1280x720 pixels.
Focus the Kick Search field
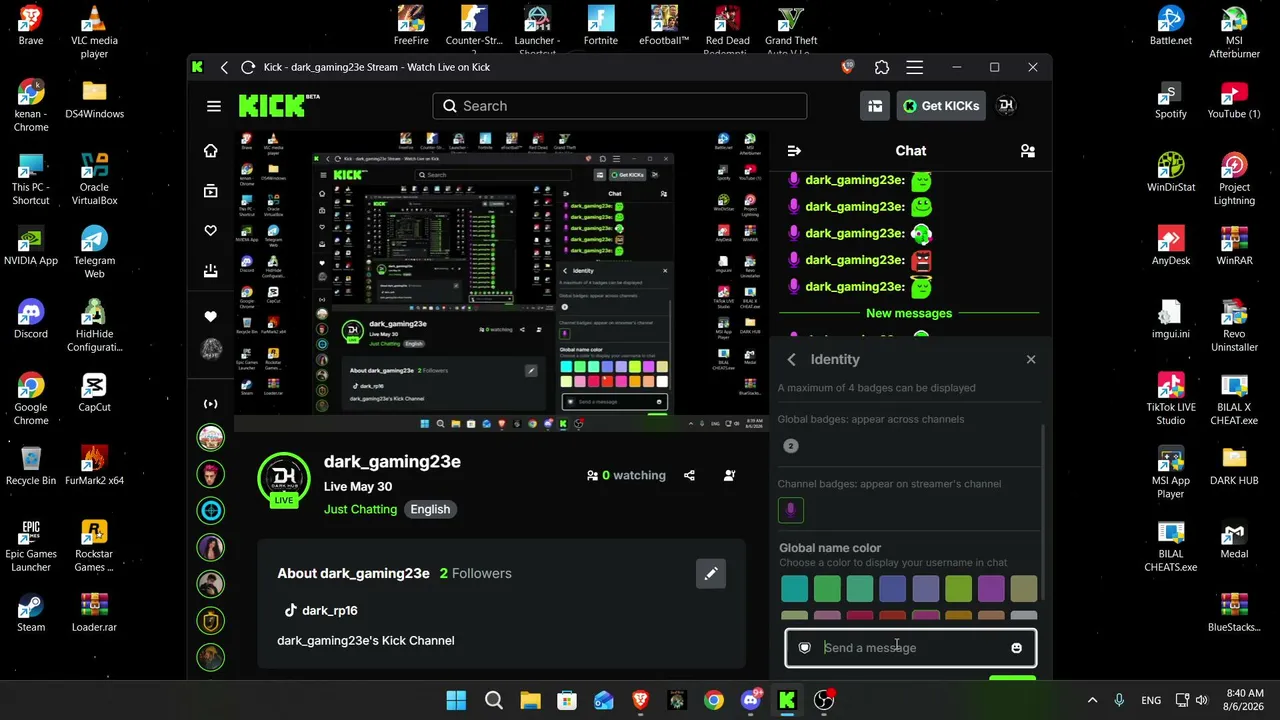tap(620, 106)
